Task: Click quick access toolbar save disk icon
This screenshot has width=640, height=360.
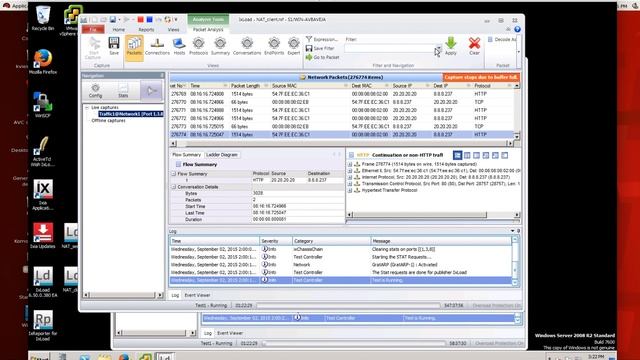Action: 113,20
